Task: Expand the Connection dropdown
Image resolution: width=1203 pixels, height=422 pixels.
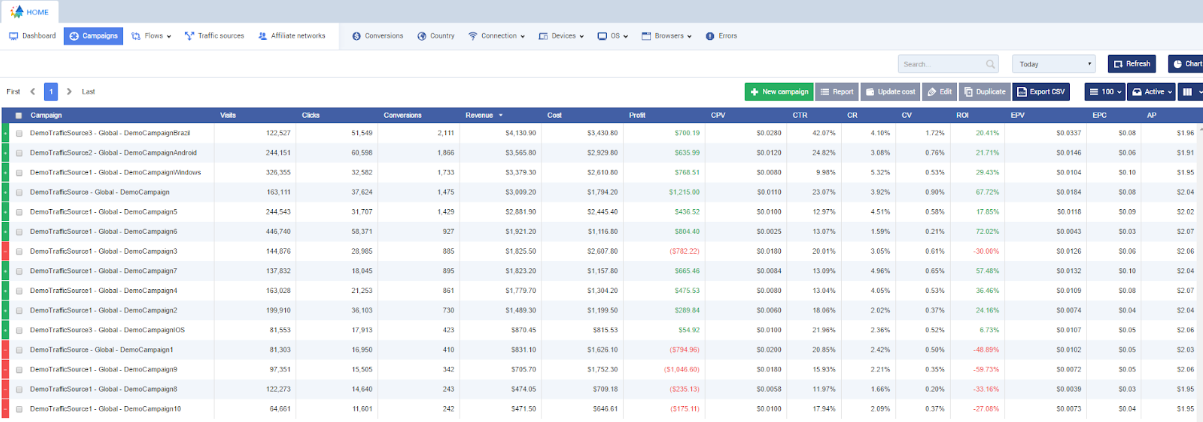Action: 496,36
